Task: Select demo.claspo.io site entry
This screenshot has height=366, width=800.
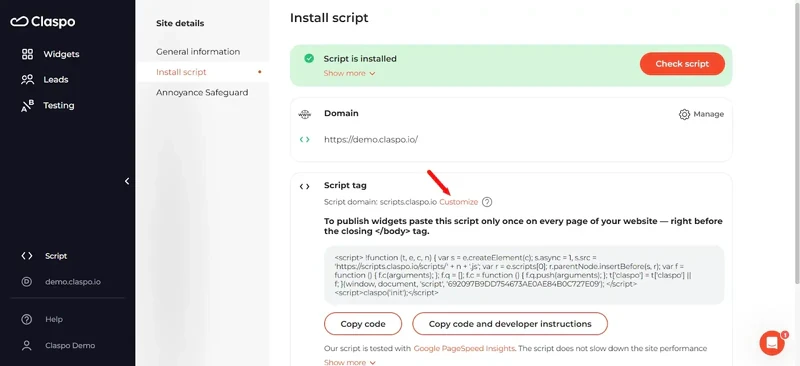Action: pyautogui.click(x=73, y=282)
